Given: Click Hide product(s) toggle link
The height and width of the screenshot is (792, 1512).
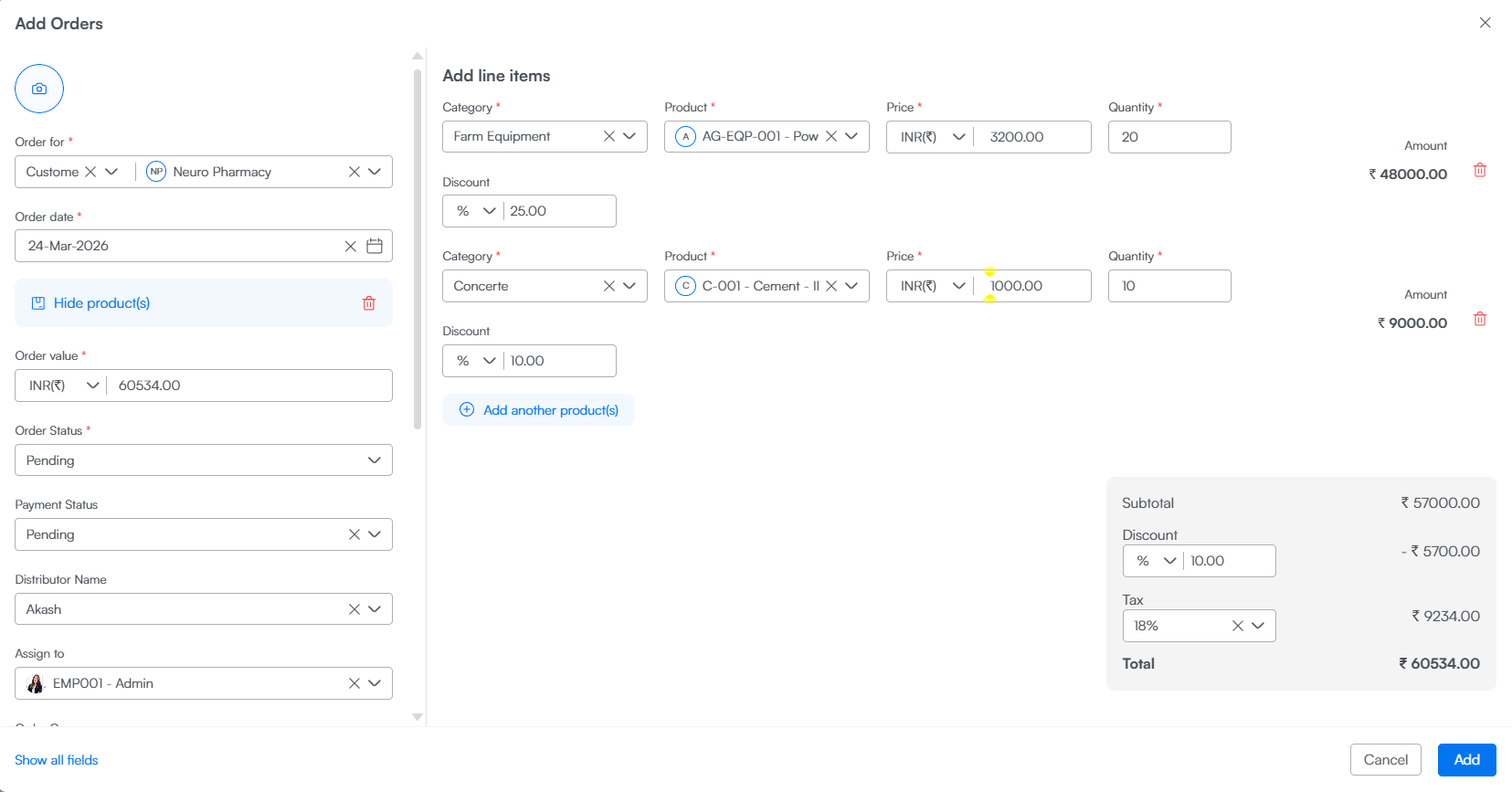Looking at the screenshot, I should [x=101, y=303].
